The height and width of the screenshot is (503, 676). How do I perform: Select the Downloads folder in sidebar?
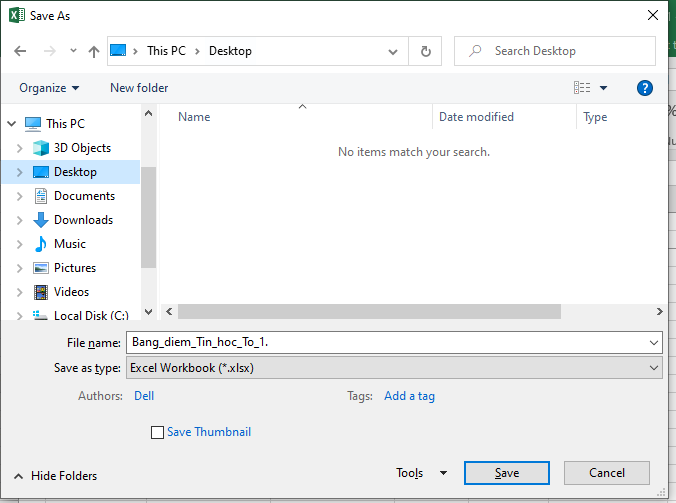[83, 220]
